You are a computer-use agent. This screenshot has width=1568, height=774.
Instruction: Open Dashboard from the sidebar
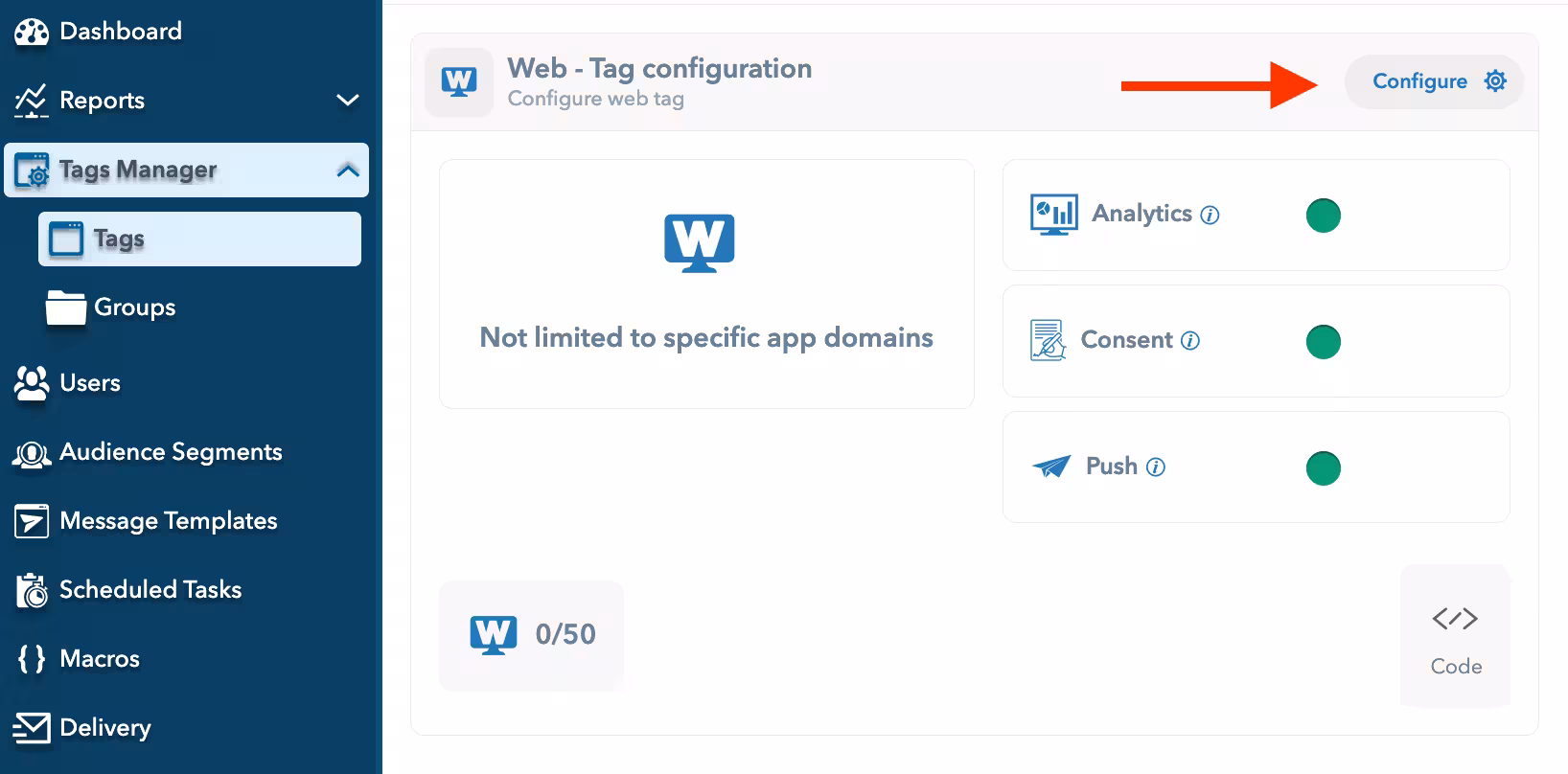120,32
